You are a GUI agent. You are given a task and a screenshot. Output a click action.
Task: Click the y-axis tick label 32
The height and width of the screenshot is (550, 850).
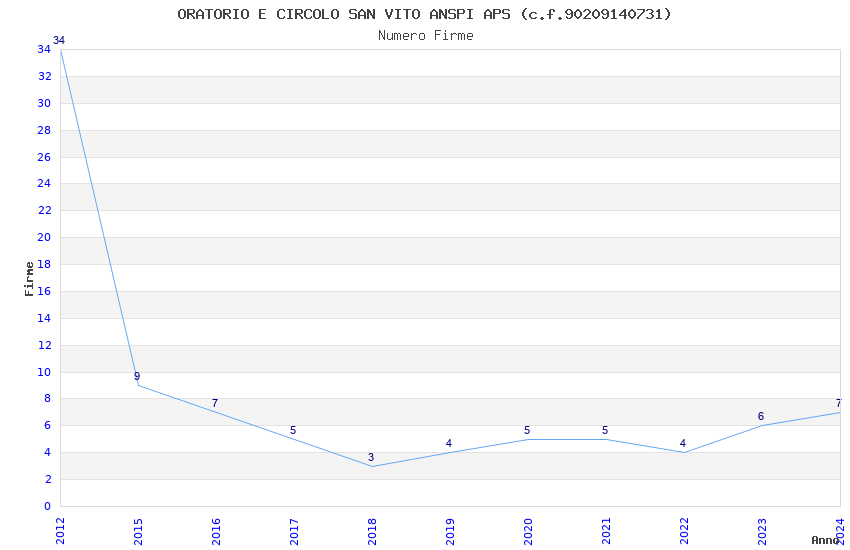click(x=44, y=76)
